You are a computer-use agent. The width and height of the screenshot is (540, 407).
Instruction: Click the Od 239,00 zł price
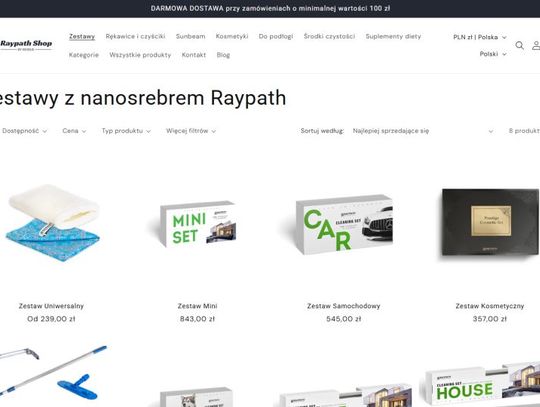(51, 319)
